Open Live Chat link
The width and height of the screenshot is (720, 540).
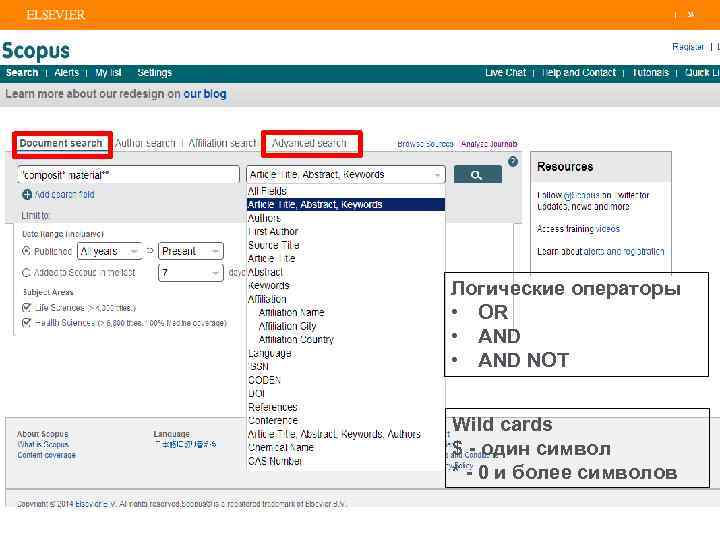tap(506, 73)
